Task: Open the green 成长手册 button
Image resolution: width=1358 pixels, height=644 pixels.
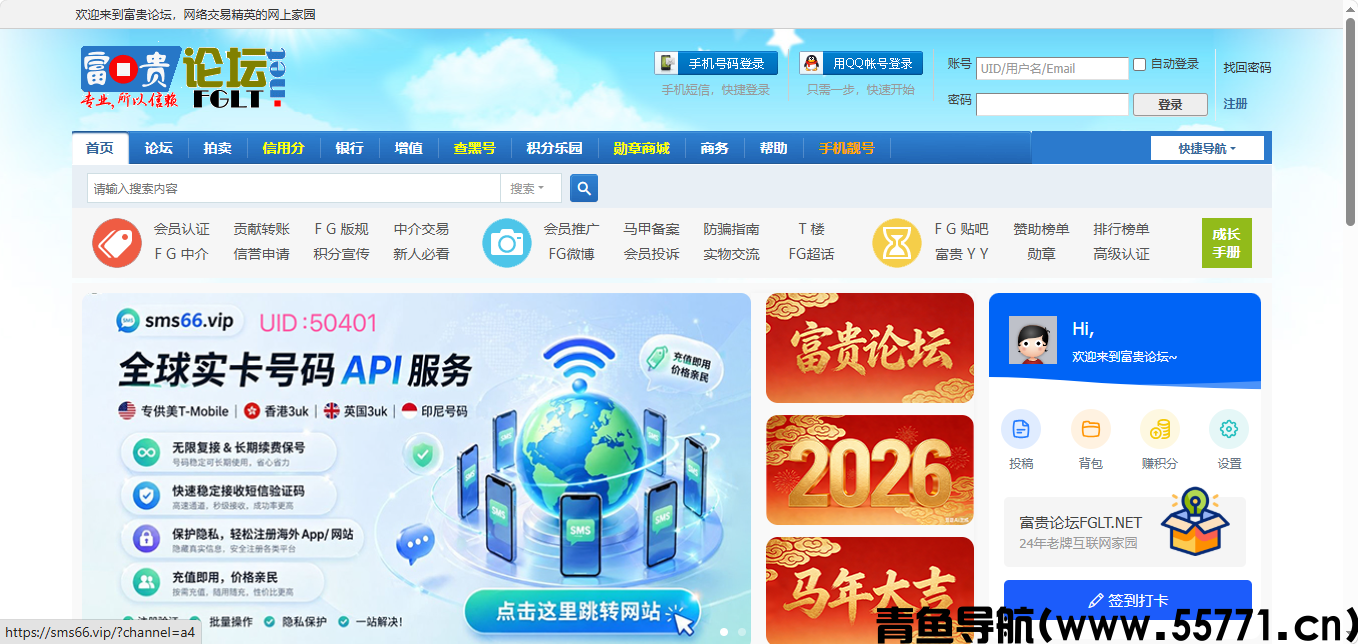Action: (x=1227, y=243)
